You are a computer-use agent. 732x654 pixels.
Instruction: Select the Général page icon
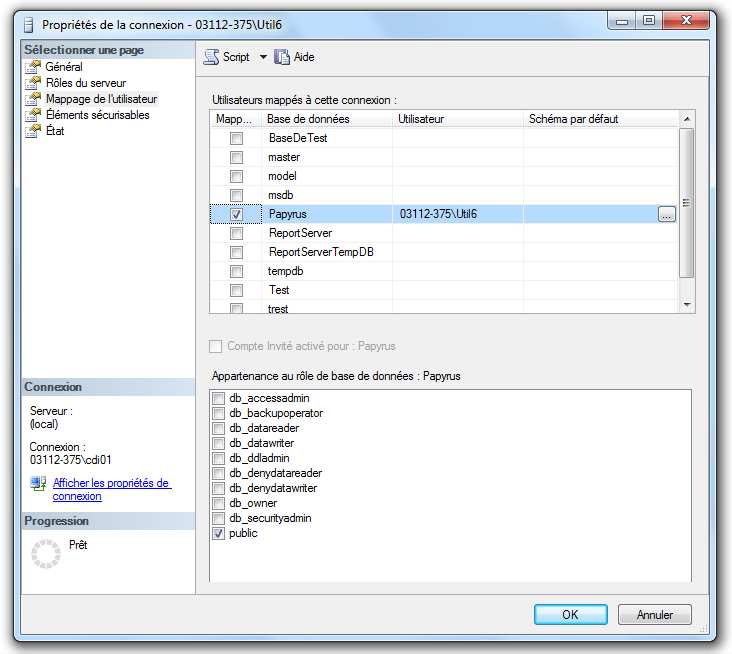pos(33,67)
